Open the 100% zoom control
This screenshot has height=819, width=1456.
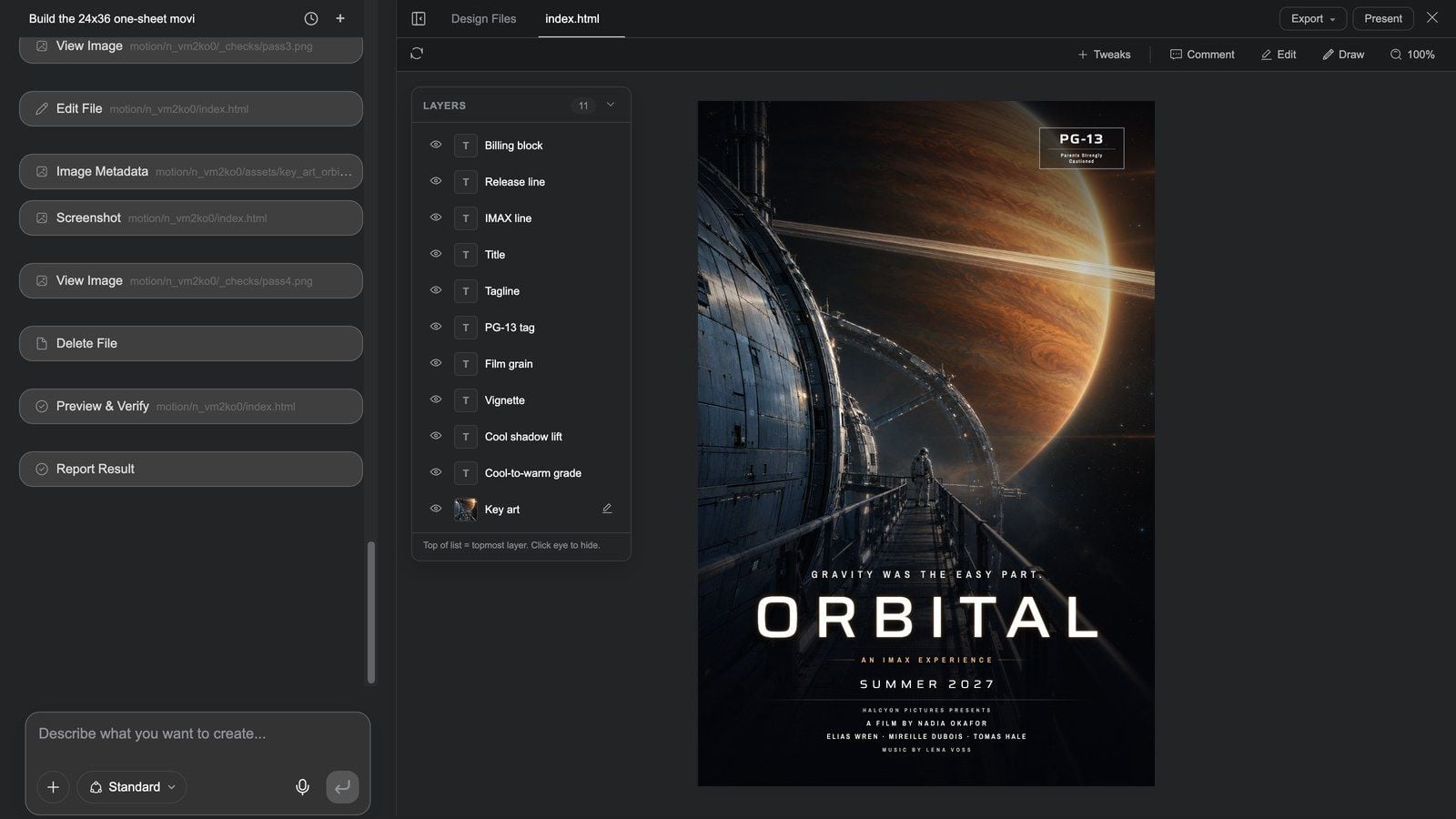(1412, 55)
